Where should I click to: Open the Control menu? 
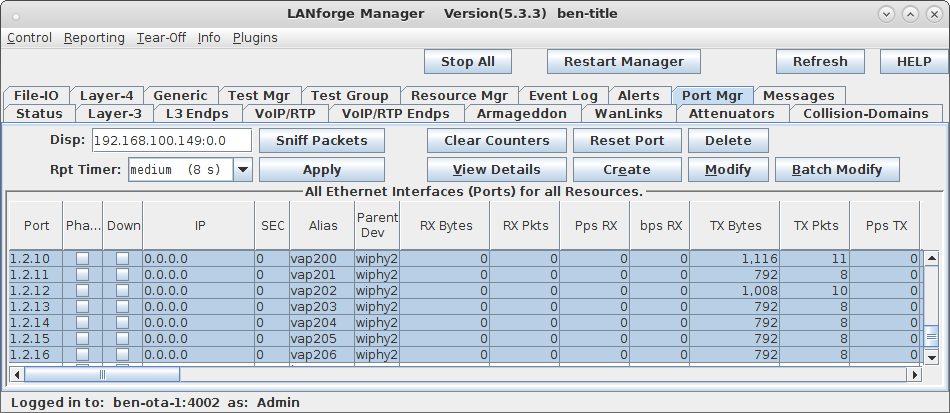pos(30,38)
